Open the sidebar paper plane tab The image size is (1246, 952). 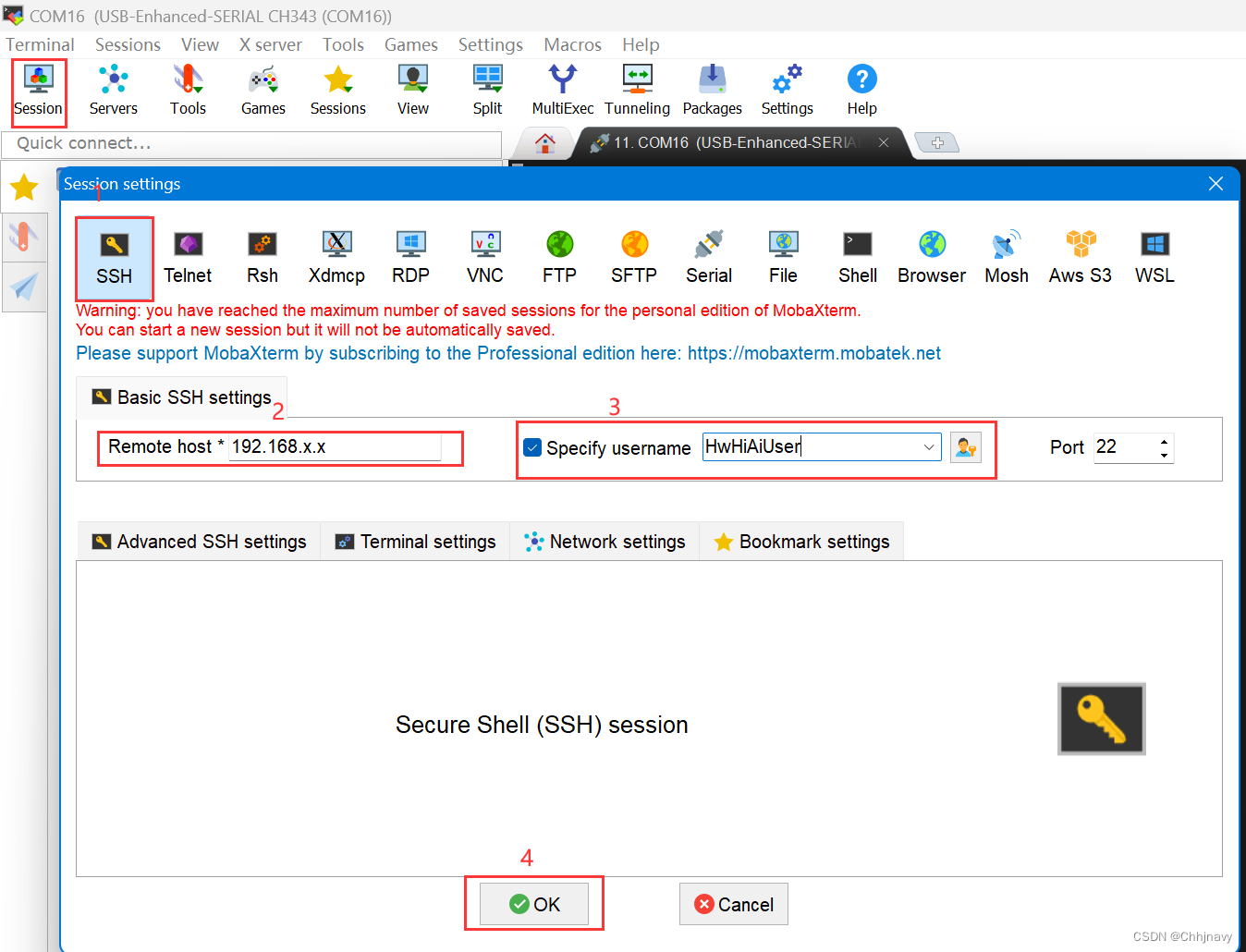[24, 287]
